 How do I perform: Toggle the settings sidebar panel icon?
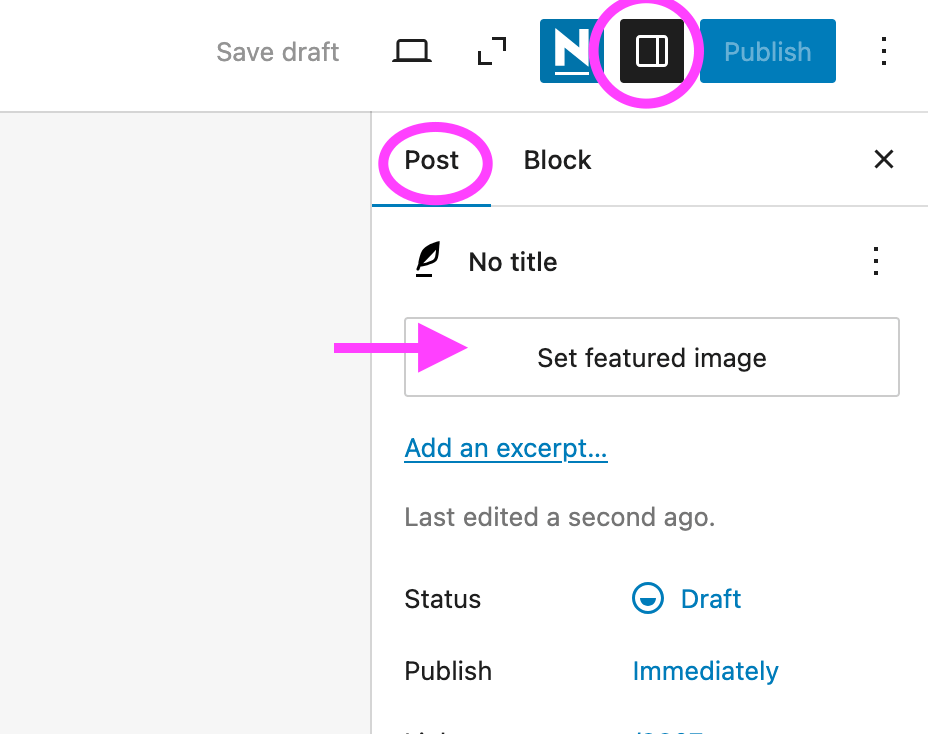[652, 51]
